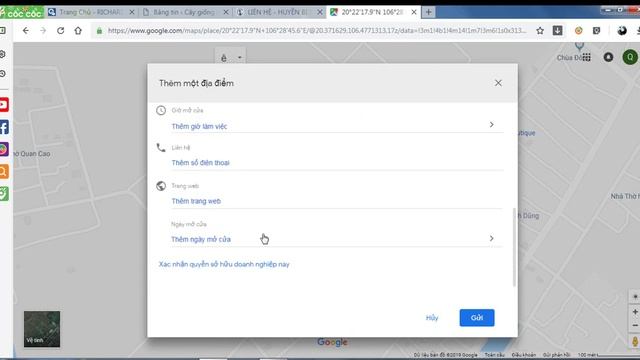Image resolution: width=640 pixels, height=360 pixels.
Task: Expand opening date chevron arrow
Action: (x=491, y=238)
